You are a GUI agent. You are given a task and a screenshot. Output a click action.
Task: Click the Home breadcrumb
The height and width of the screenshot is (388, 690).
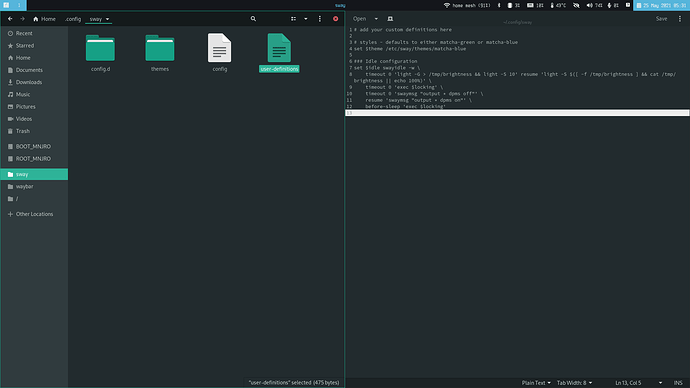[x=44, y=19]
